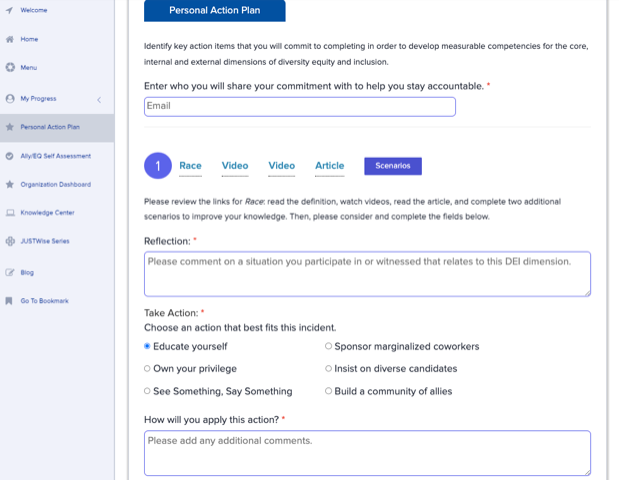Click the Home house icon
This screenshot has width=619, height=480.
9,39
